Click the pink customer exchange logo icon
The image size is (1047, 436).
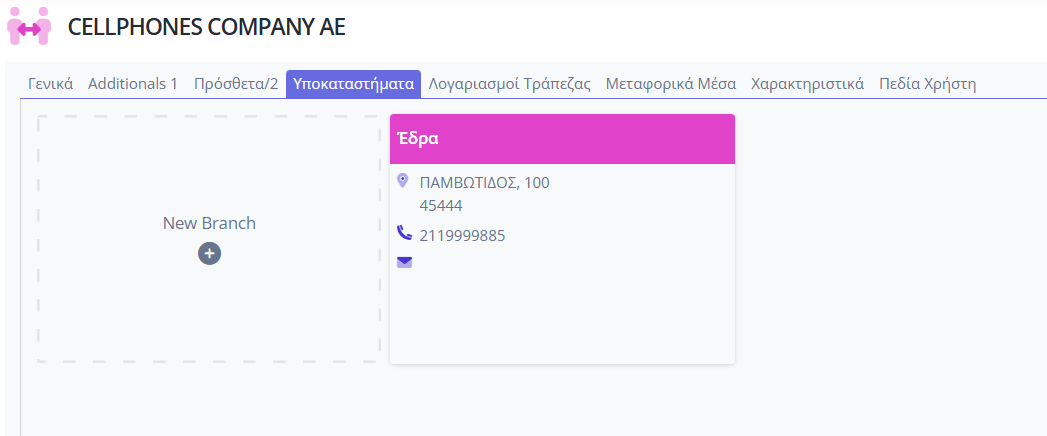tap(29, 27)
